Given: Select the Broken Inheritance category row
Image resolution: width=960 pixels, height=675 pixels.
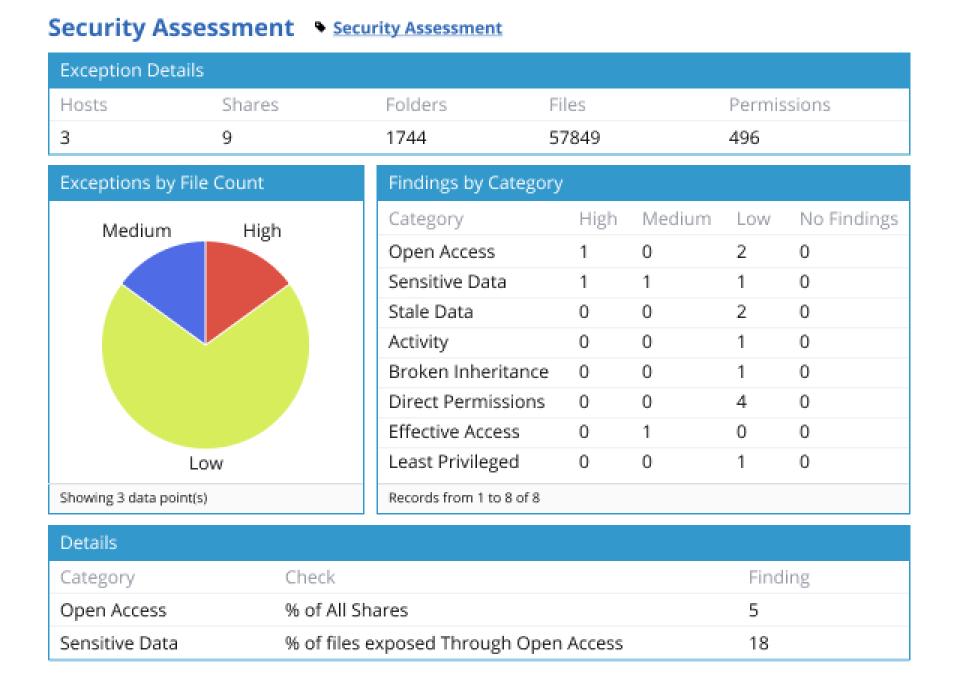Looking at the screenshot, I should 469,371.
